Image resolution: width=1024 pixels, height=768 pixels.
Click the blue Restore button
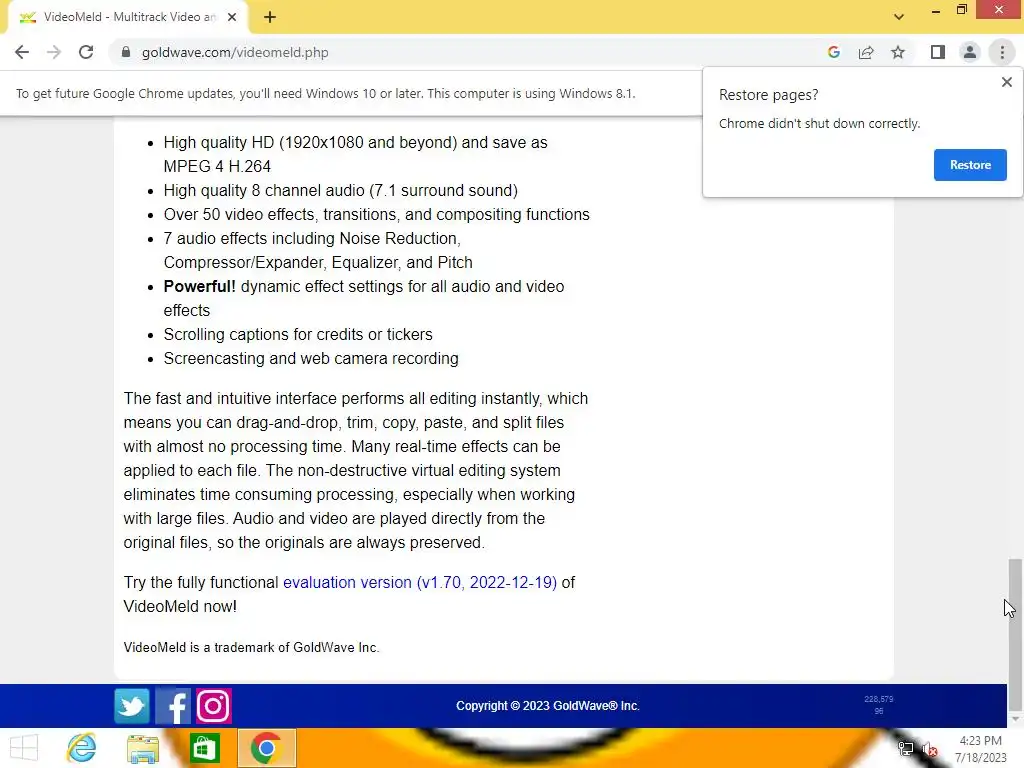(970, 165)
